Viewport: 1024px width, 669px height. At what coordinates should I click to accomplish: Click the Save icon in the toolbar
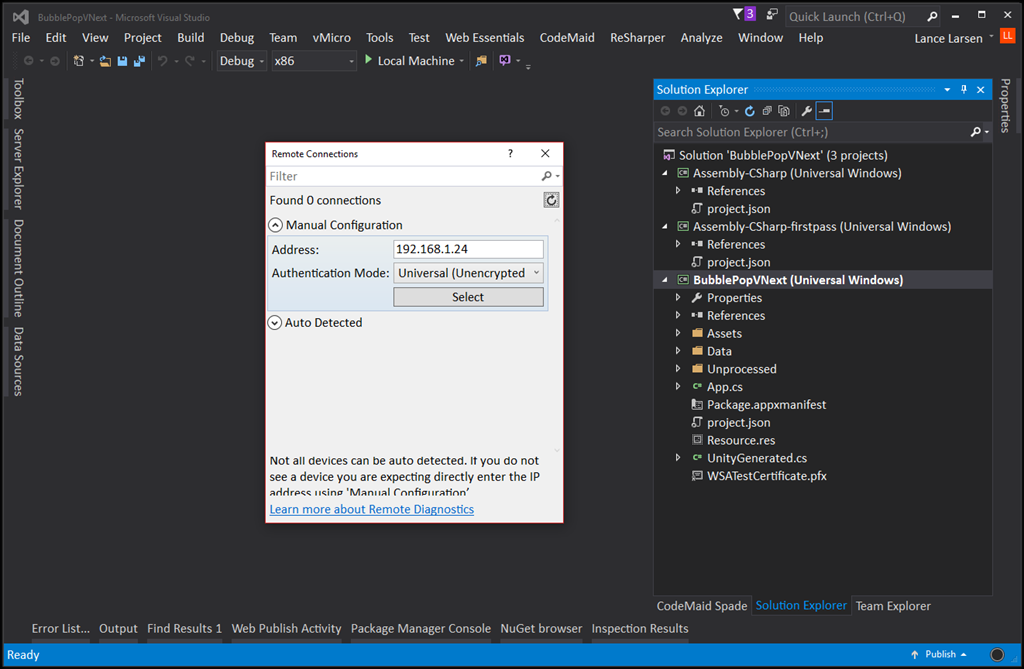[122, 61]
